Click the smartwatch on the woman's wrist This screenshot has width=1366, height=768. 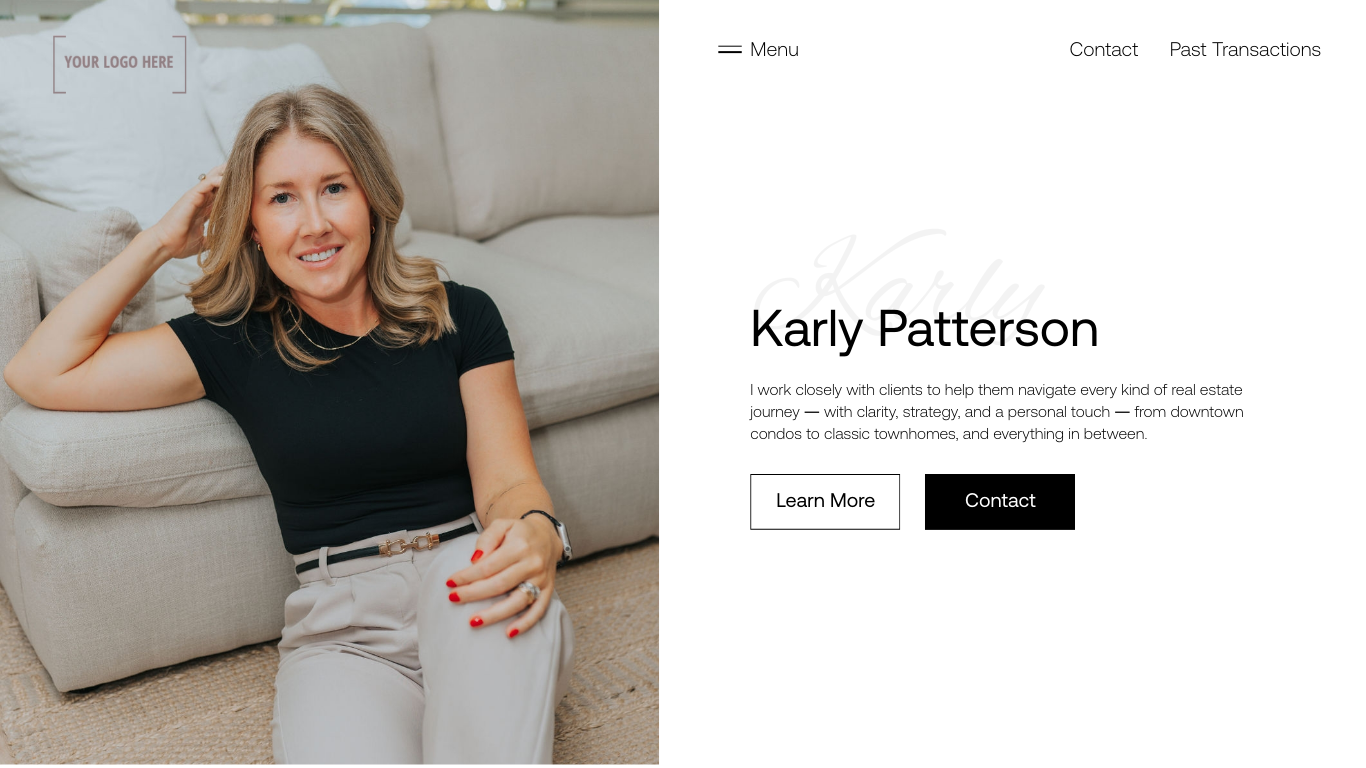(562, 538)
